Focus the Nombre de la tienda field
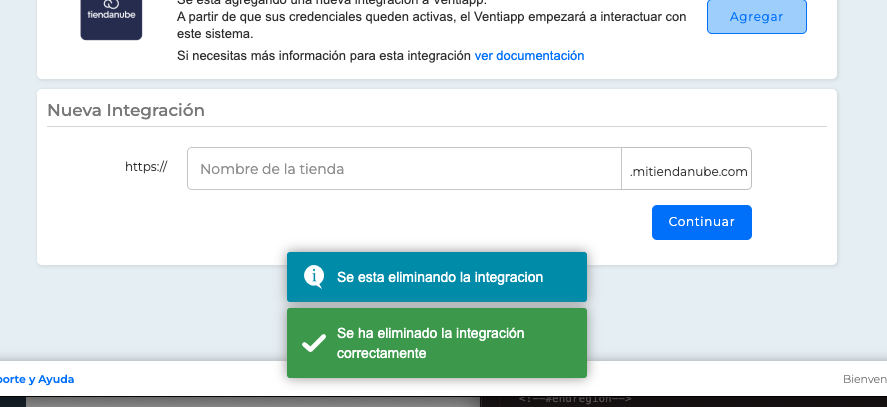 404,169
